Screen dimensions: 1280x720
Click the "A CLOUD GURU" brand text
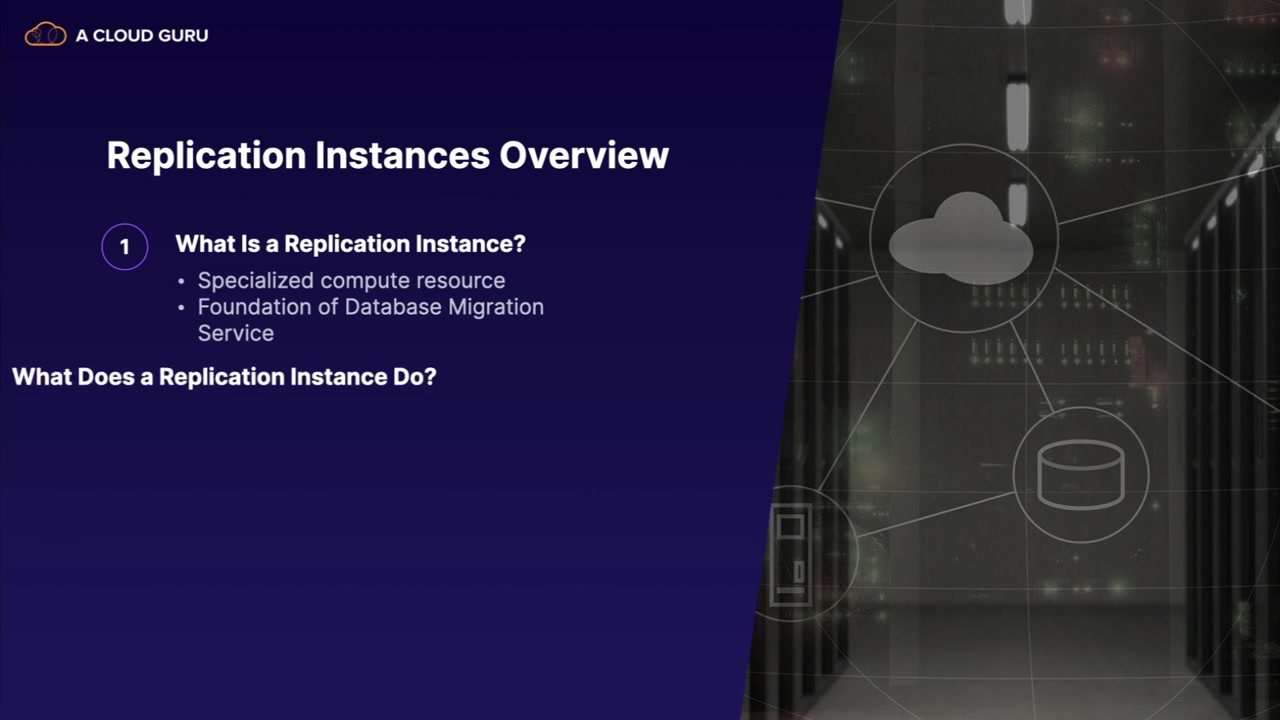pyautogui.click(x=142, y=35)
